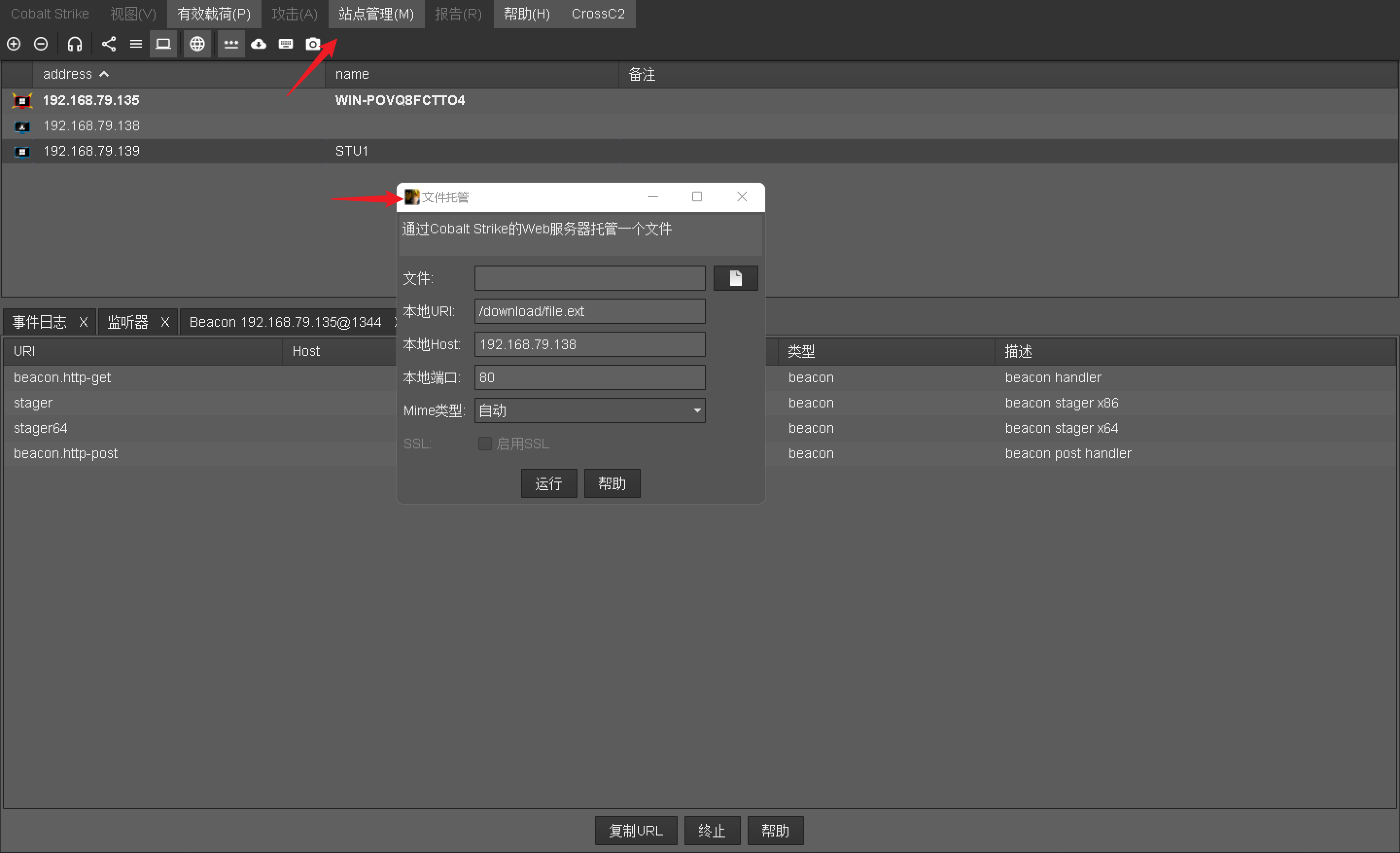
Task: Close the 事件日志 tab with its X
Action: coord(84,321)
